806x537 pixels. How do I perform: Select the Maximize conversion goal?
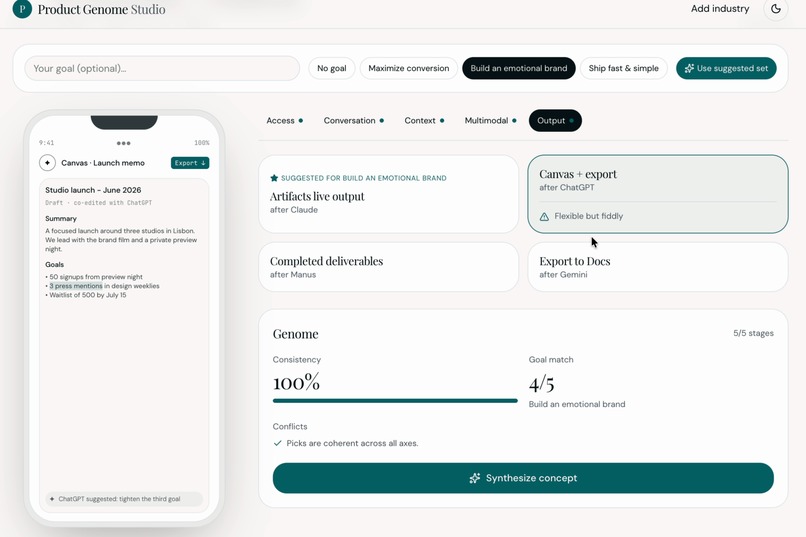[409, 68]
